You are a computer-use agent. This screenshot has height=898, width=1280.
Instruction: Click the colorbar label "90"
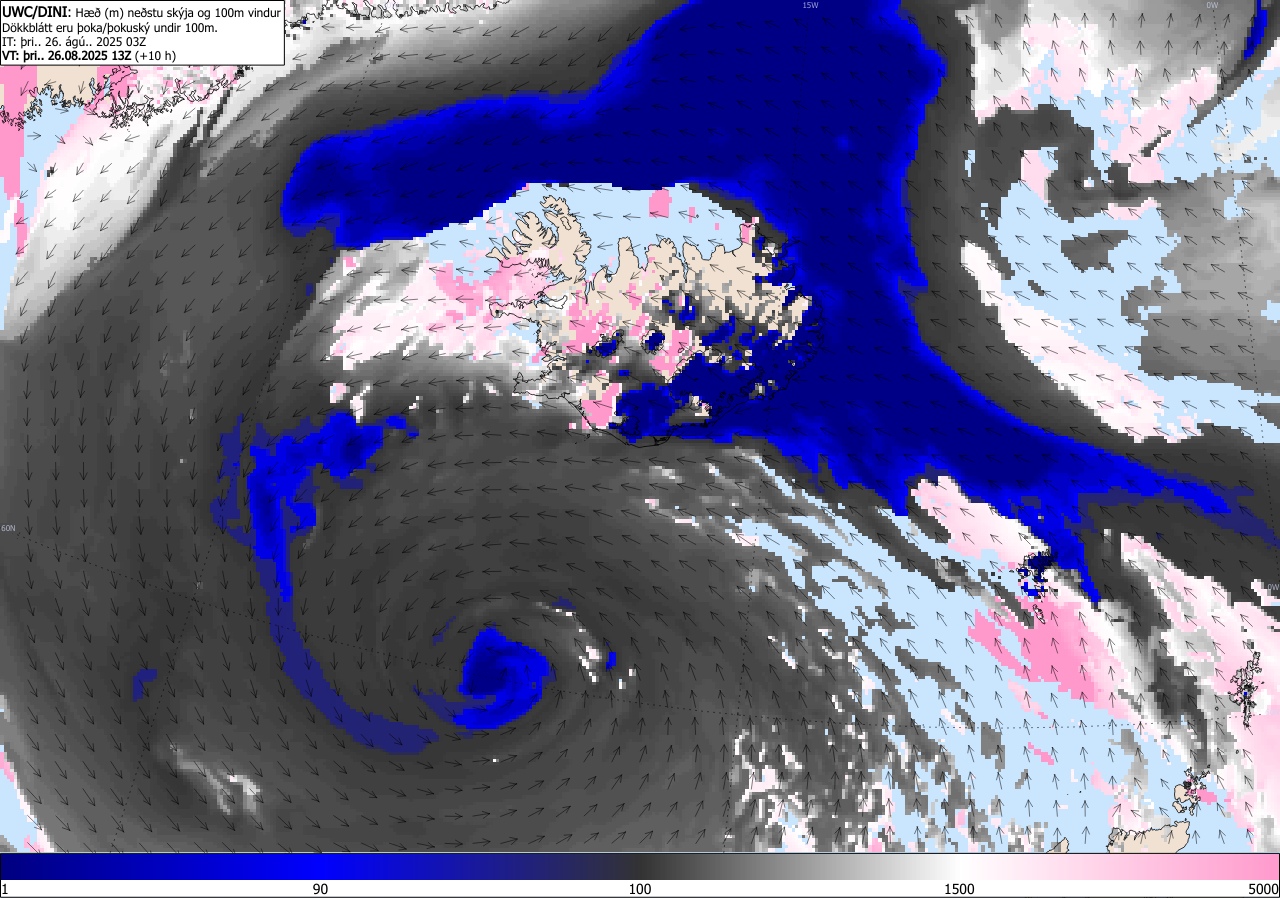[321, 889]
